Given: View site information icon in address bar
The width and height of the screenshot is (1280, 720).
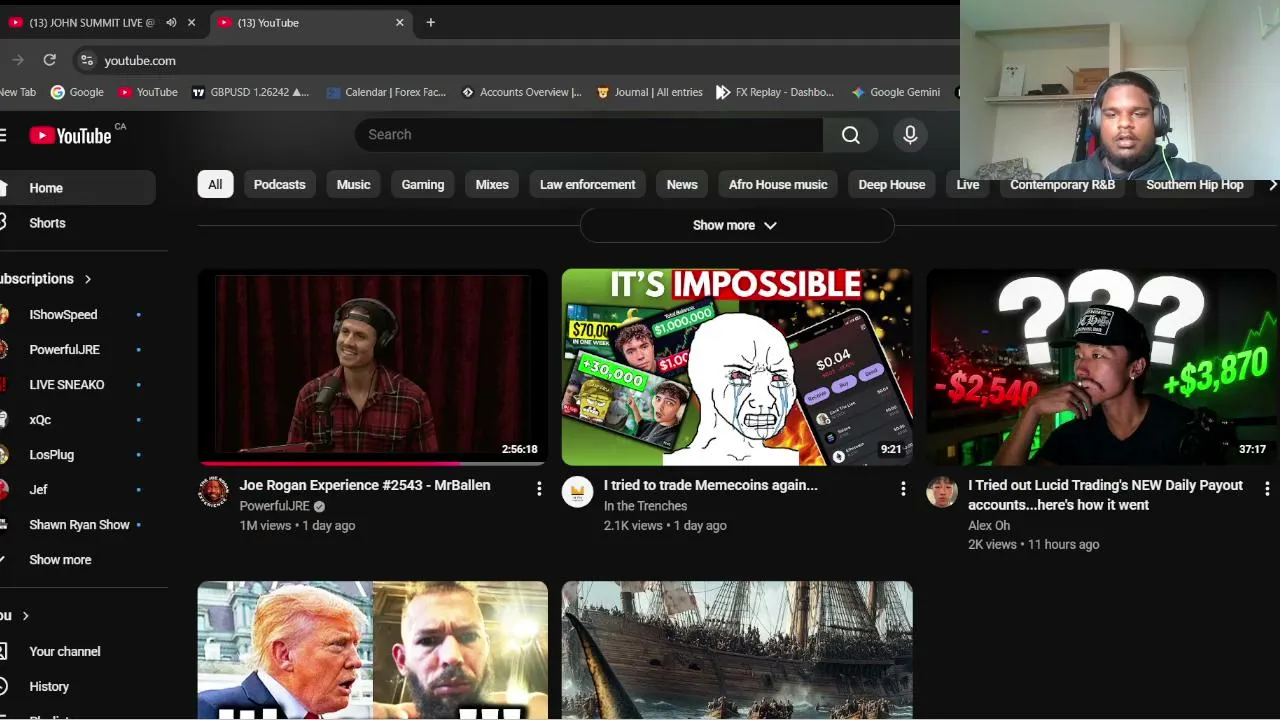Looking at the screenshot, I should pyautogui.click(x=87, y=60).
